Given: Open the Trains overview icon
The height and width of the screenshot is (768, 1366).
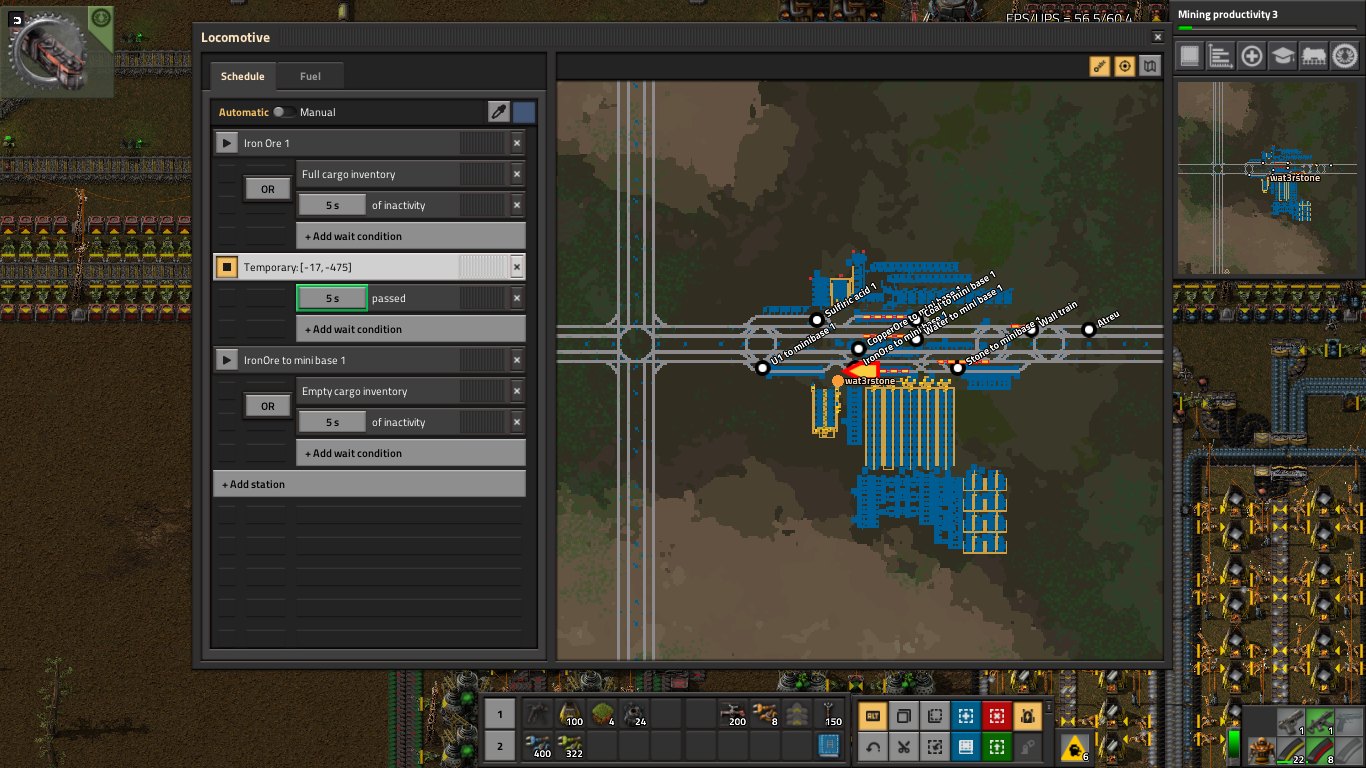Looking at the screenshot, I should pos(1314,56).
